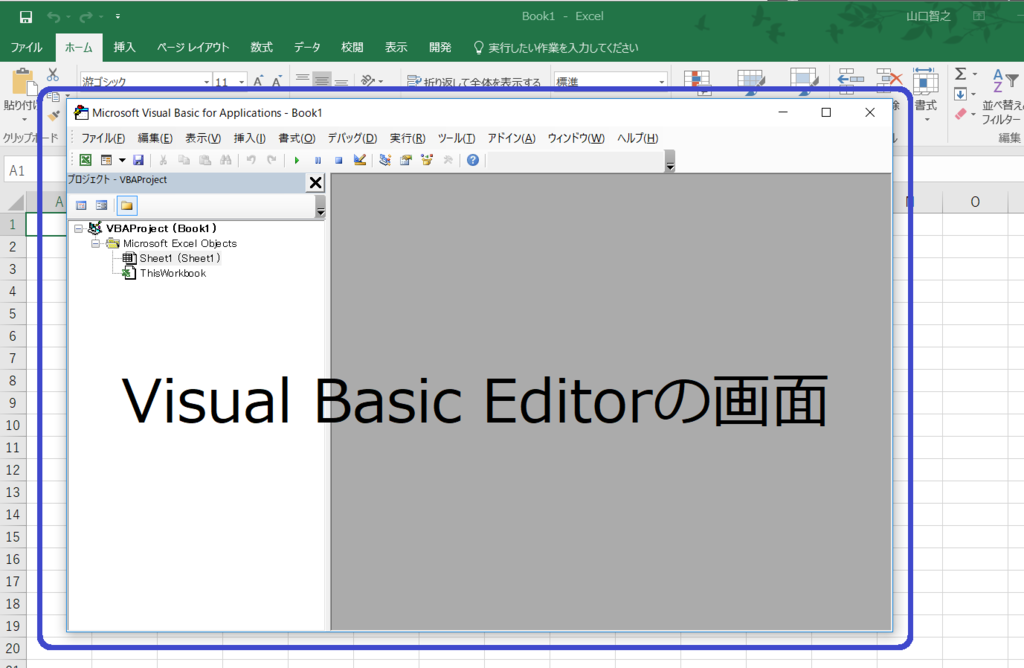Viewport: 1024px width, 668px height.
Task: Click the Undo arrow in VBE toolbar
Action: [x=251, y=160]
